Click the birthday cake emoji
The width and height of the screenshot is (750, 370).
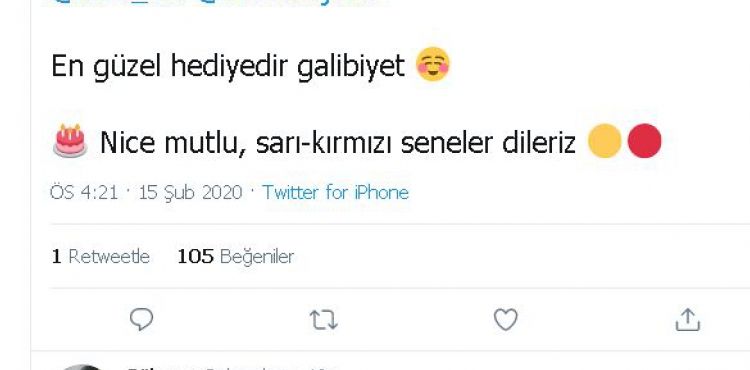pos(70,140)
